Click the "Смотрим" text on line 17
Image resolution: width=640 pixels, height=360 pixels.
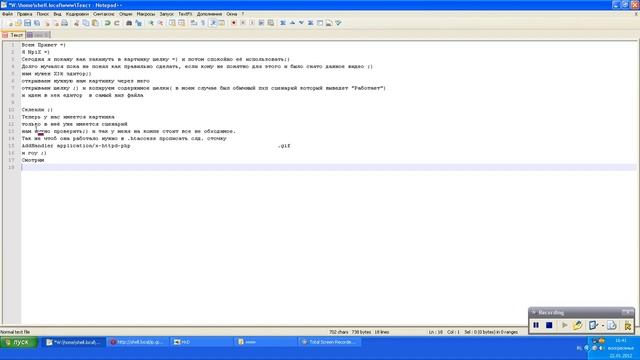click(33, 160)
